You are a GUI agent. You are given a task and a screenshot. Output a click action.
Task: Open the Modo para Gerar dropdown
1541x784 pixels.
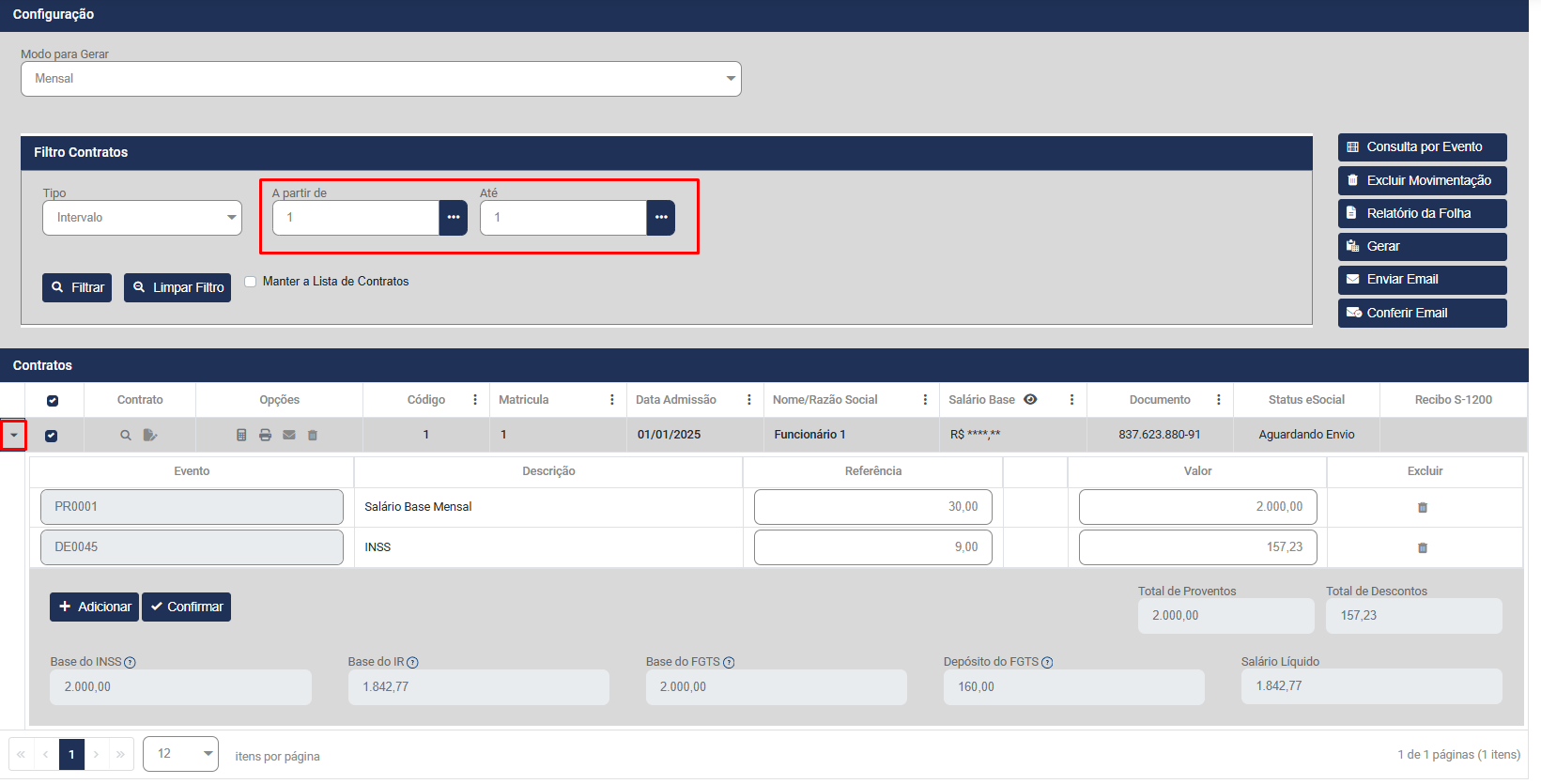click(x=380, y=79)
